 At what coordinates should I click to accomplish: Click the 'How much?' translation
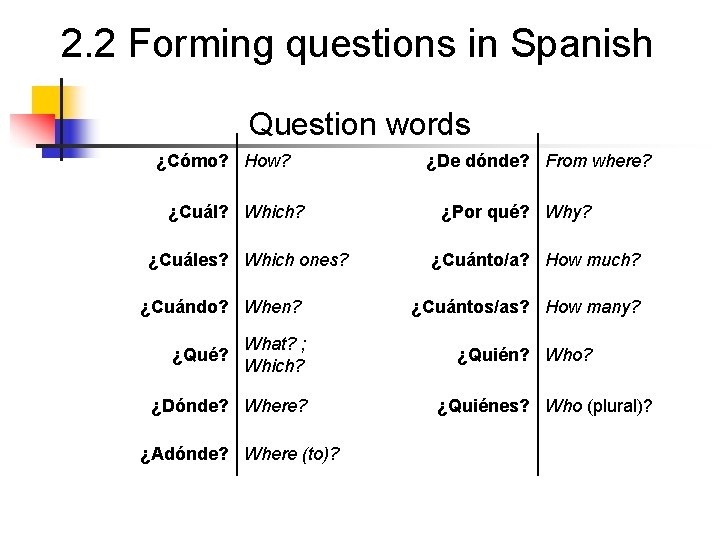tap(593, 260)
